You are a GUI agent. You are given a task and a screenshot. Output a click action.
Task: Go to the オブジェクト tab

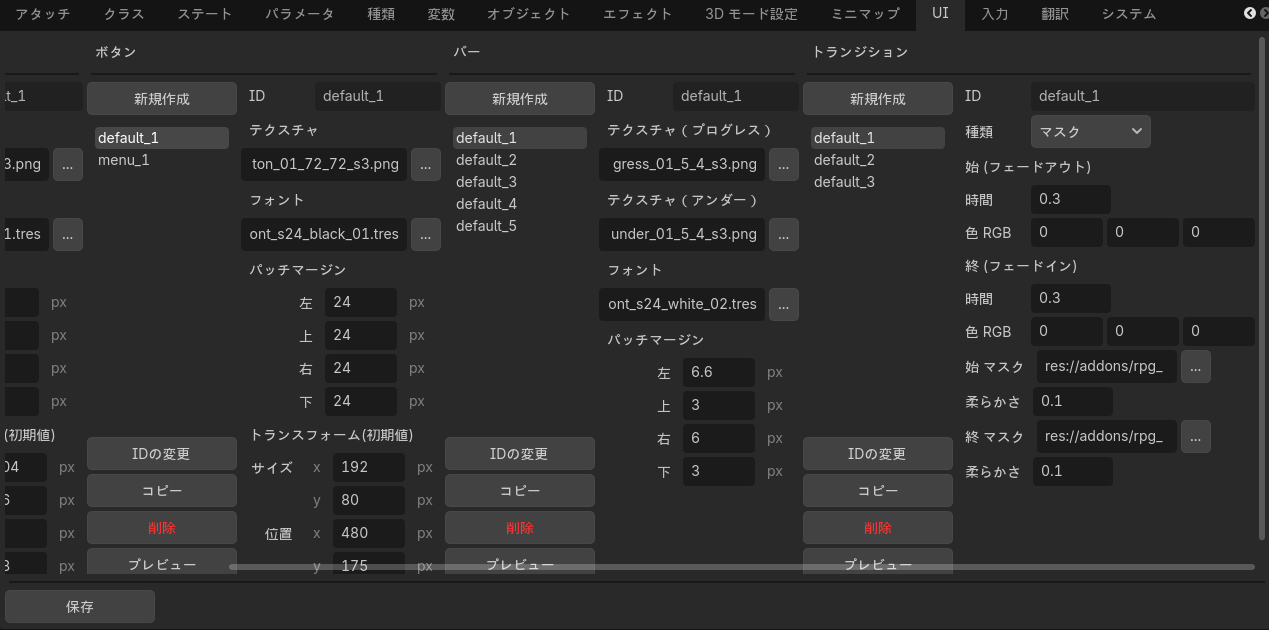click(x=529, y=14)
